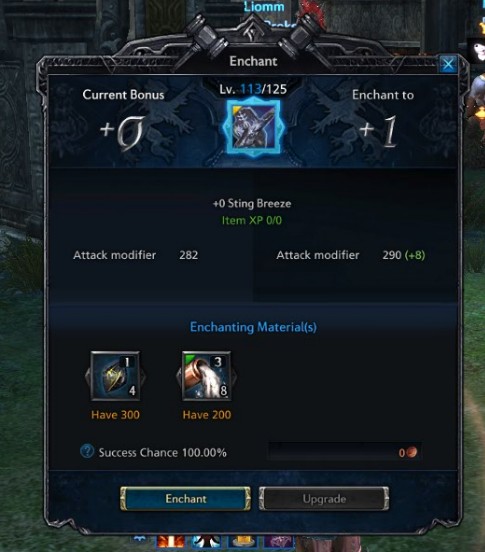Click the gold coin cost icon
The width and height of the screenshot is (485, 552).
pos(412,452)
